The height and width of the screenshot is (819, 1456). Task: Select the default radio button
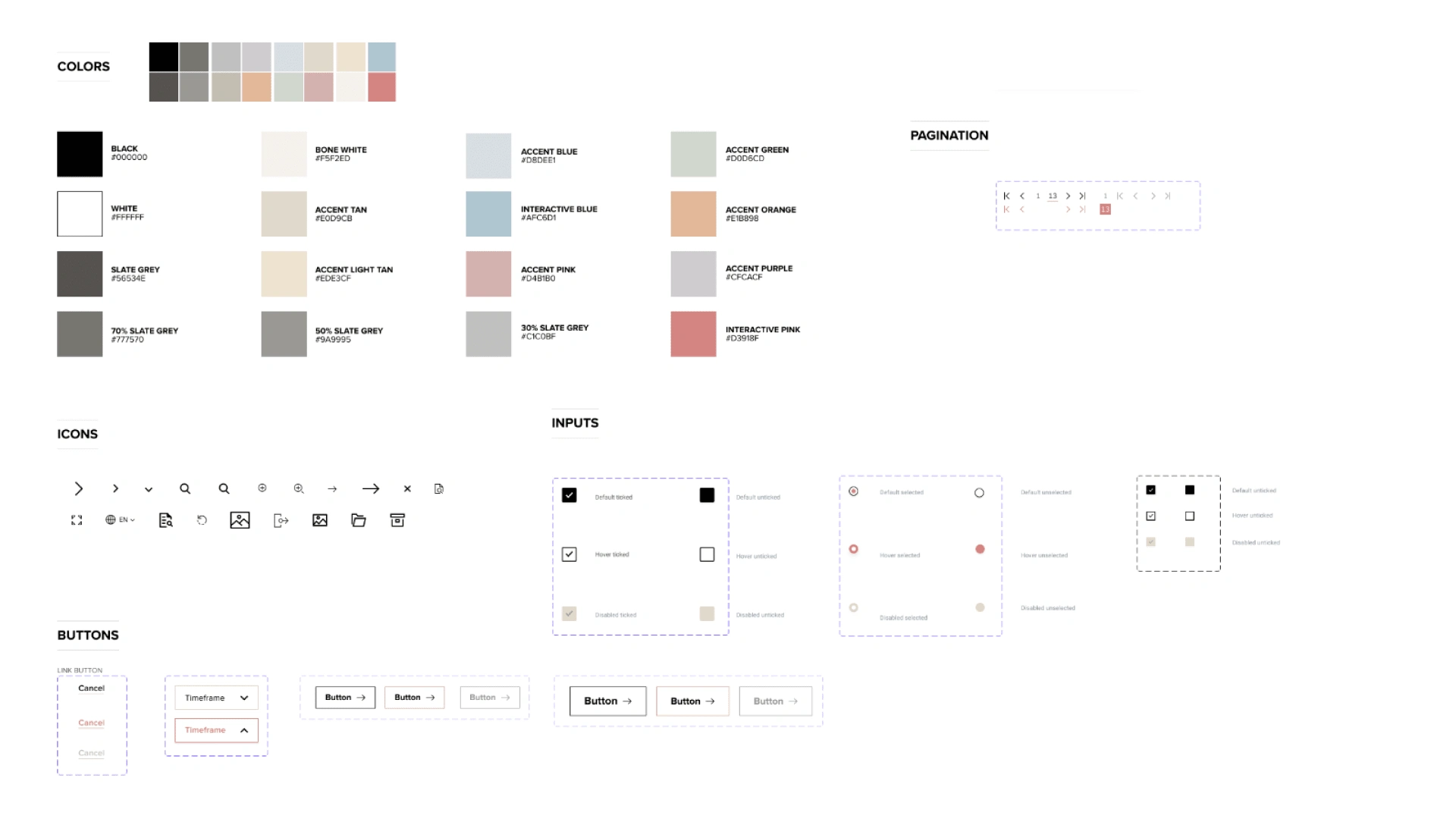pos(853,491)
